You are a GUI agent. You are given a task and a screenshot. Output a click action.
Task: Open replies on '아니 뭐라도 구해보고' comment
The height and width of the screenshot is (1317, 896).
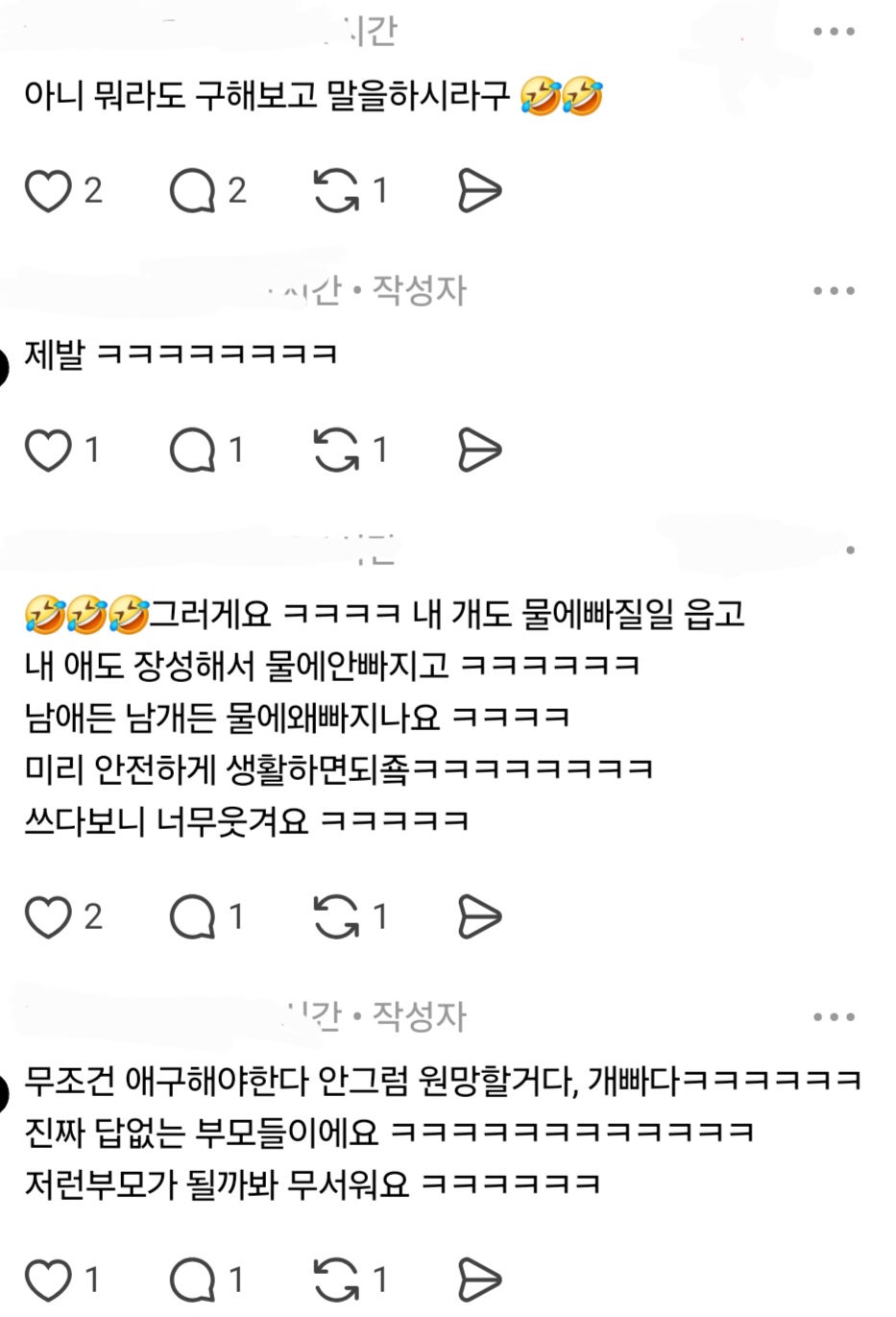tap(192, 190)
